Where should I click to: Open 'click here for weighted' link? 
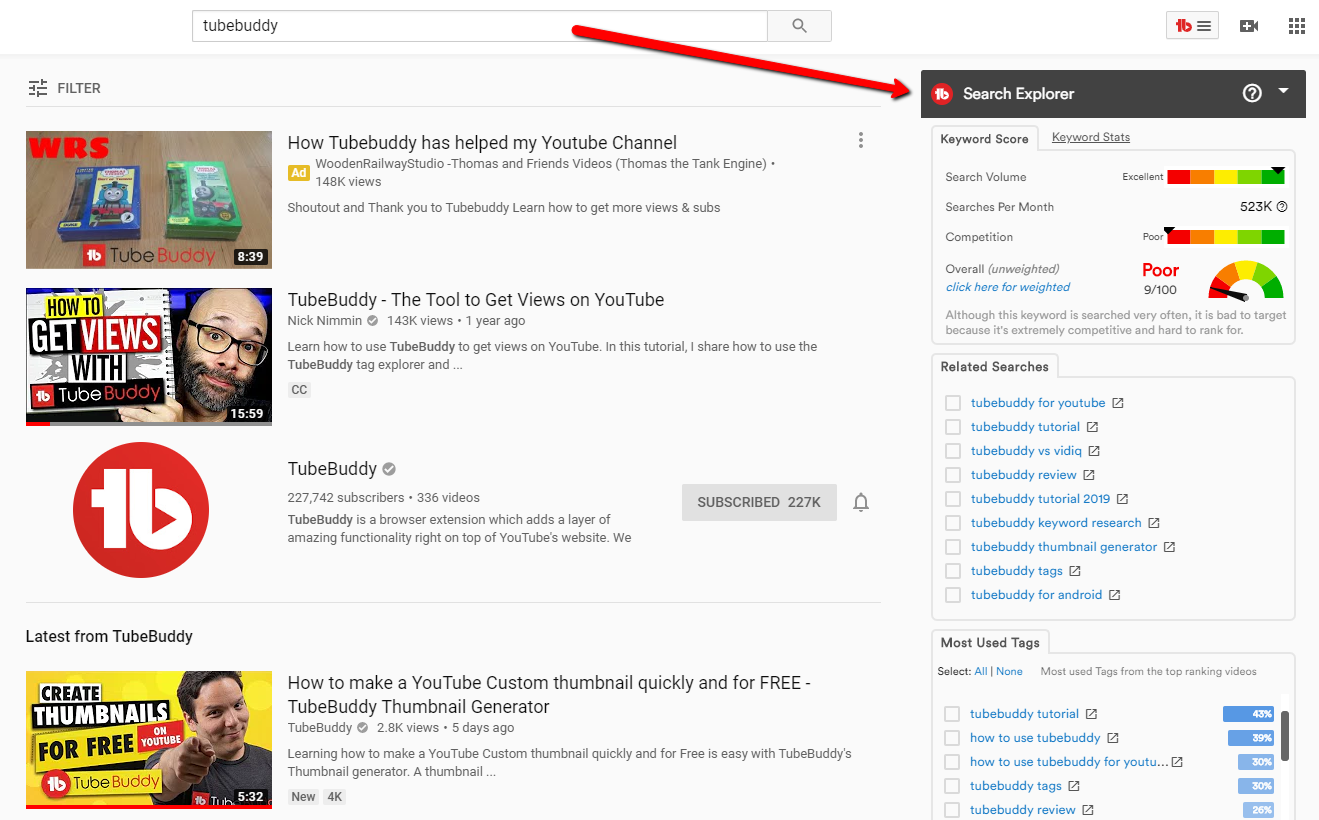click(x=1008, y=287)
